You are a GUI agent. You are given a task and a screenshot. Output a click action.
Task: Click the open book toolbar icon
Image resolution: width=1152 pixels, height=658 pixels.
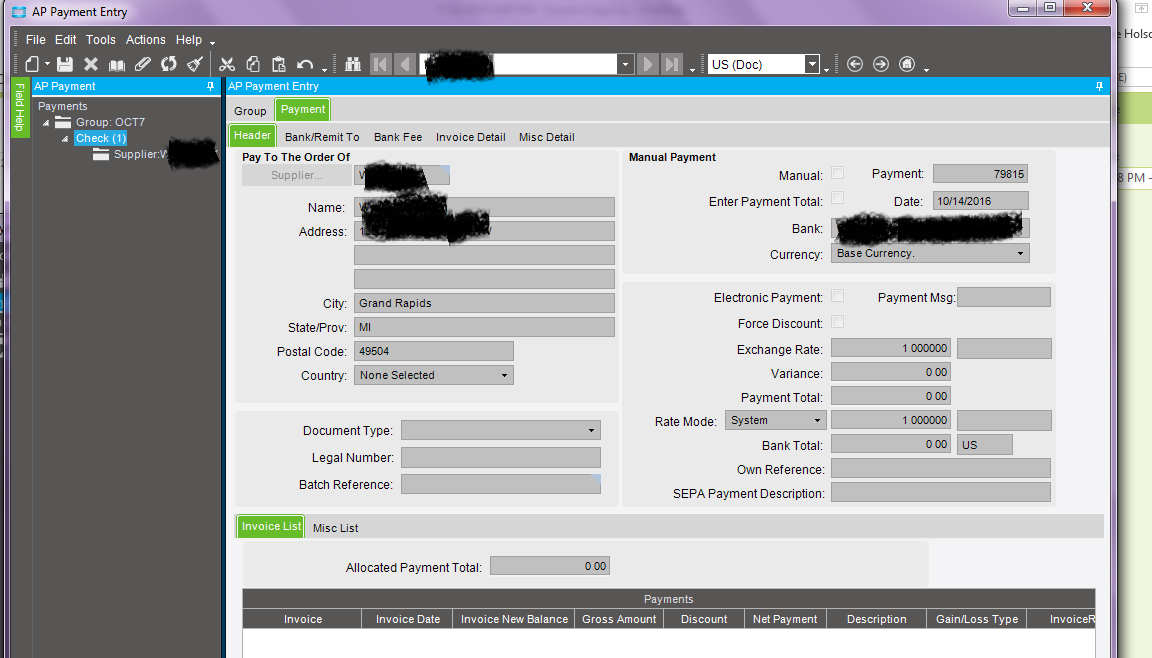click(x=117, y=65)
